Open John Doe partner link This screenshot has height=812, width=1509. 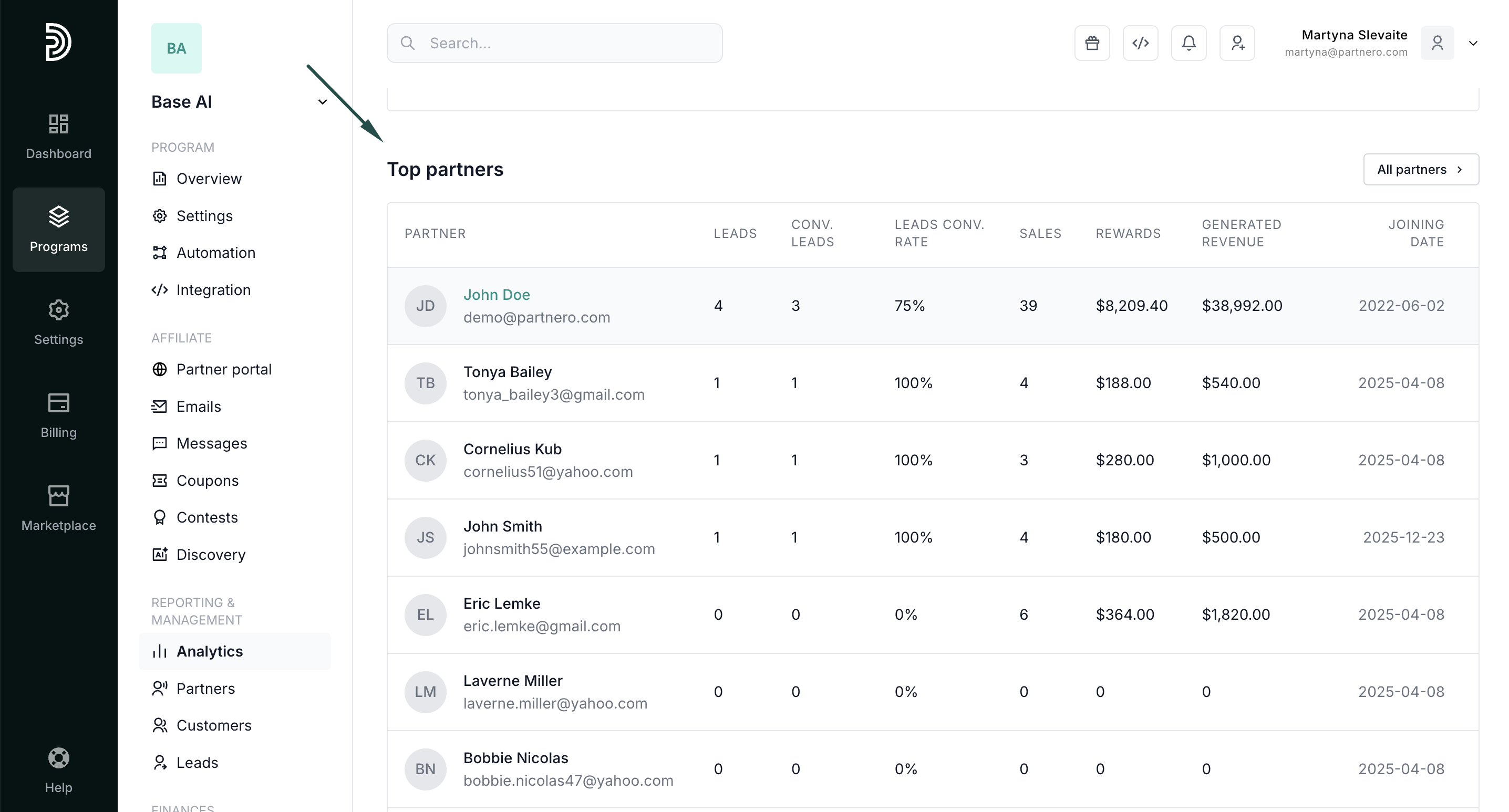(x=496, y=295)
